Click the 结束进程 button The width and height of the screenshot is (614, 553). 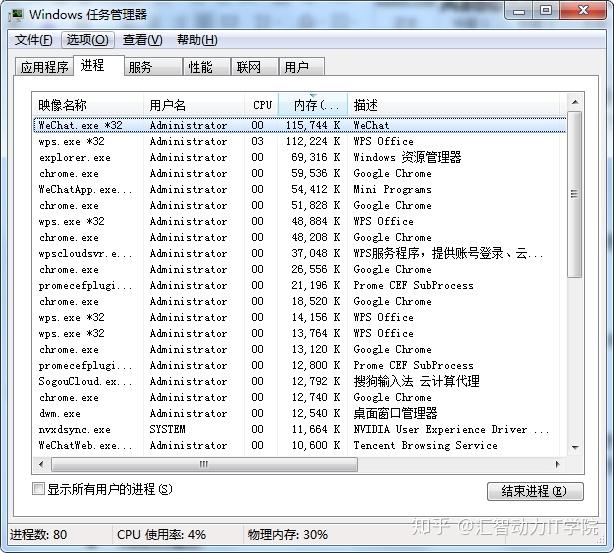(535, 491)
